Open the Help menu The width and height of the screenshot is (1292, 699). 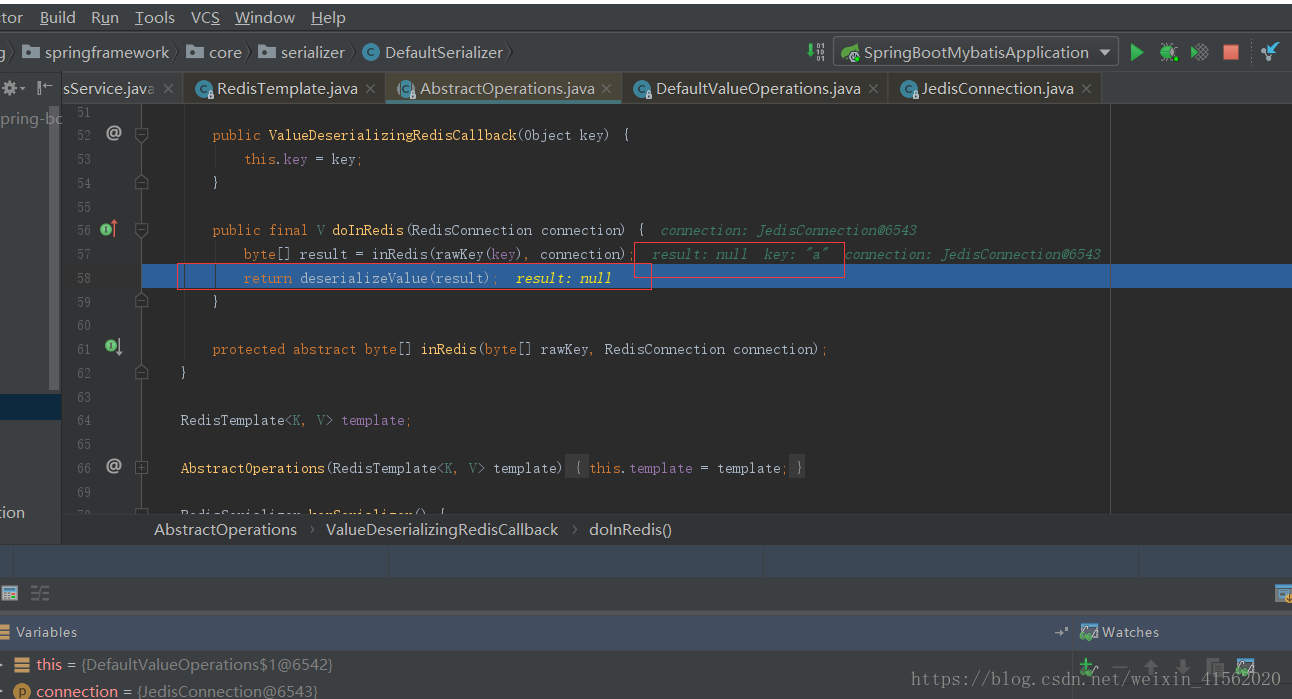[328, 17]
